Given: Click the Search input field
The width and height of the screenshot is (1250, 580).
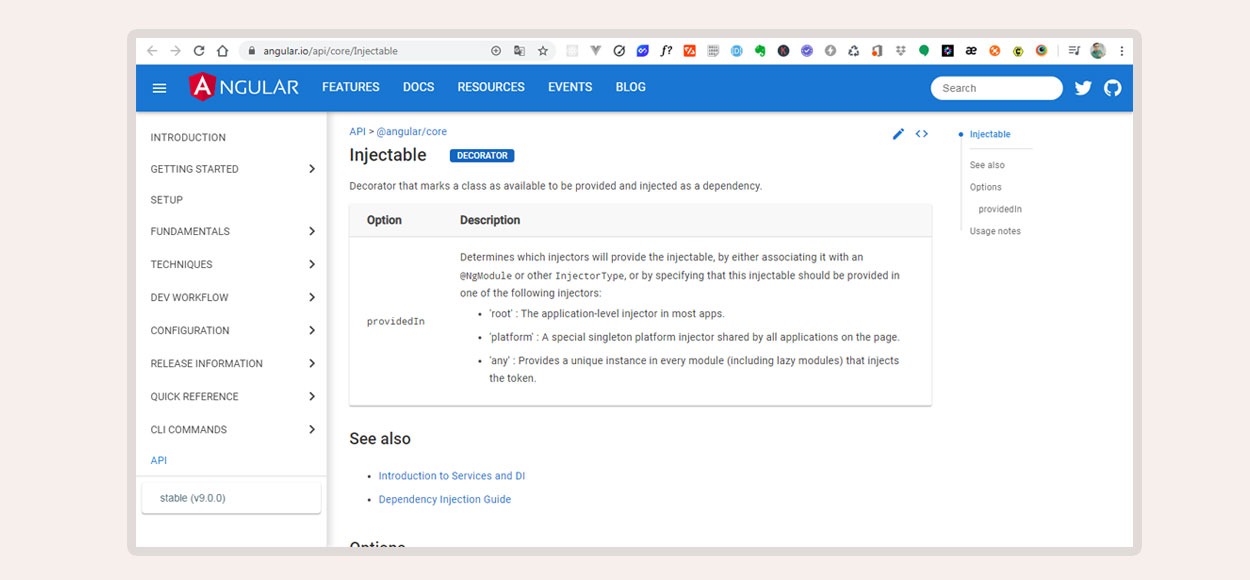Looking at the screenshot, I should (x=996, y=88).
